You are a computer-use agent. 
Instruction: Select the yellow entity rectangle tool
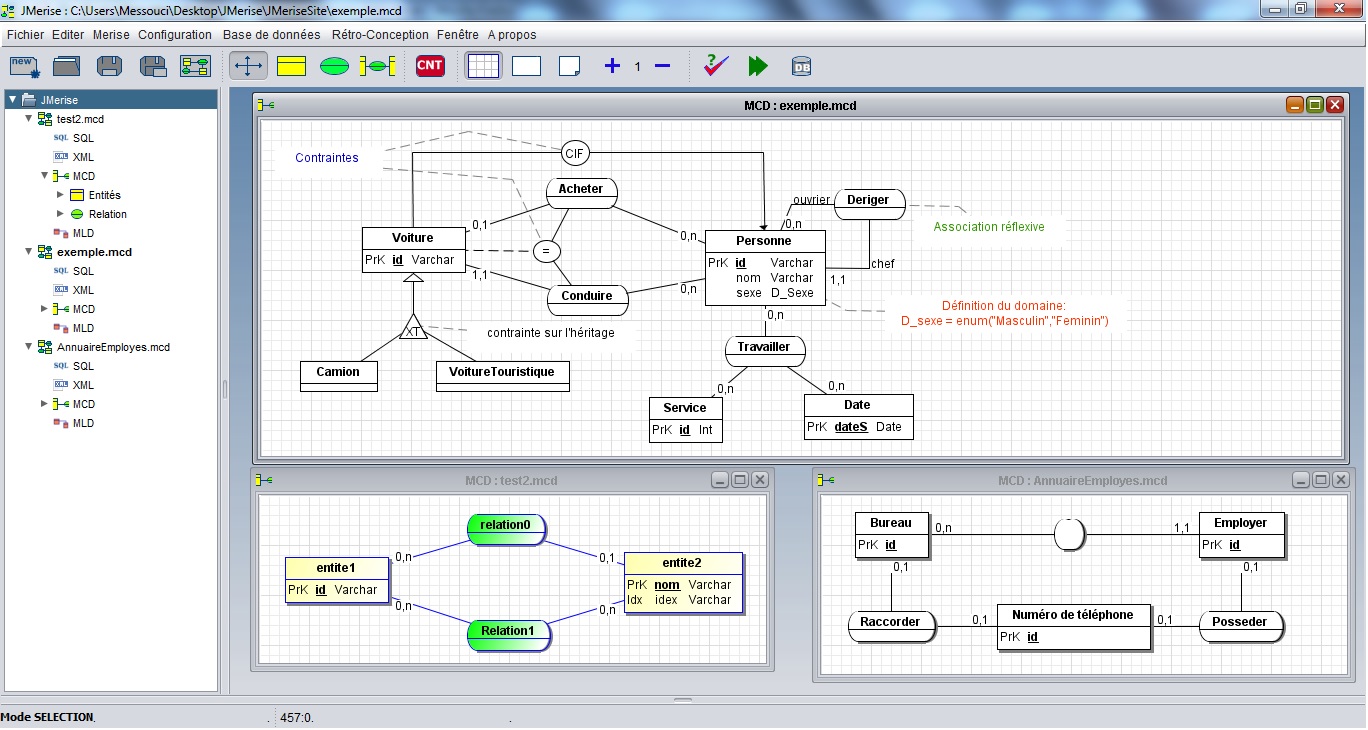click(x=291, y=66)
